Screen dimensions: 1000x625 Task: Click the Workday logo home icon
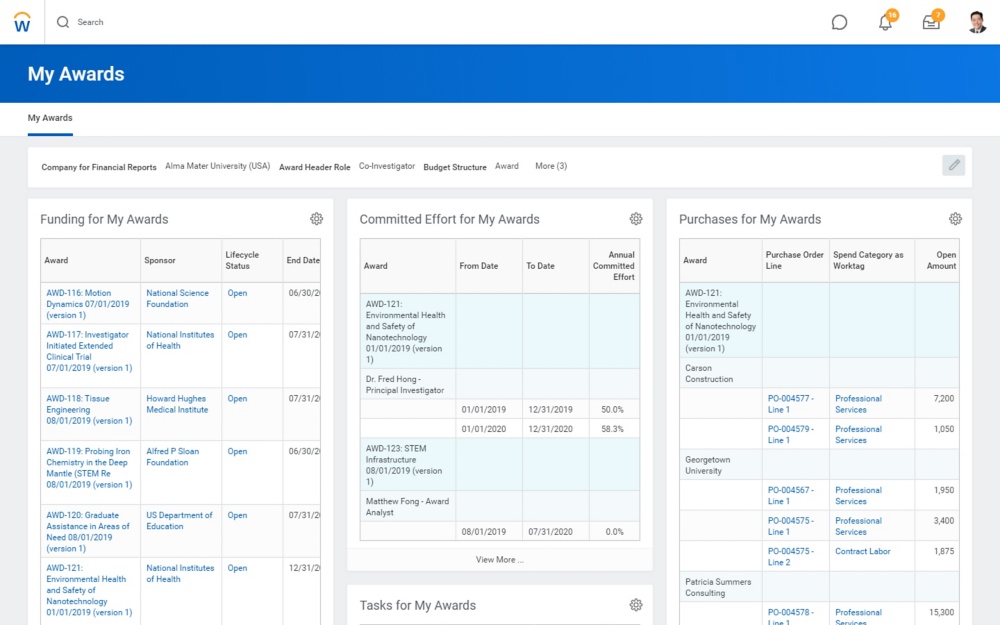(22, 22)
